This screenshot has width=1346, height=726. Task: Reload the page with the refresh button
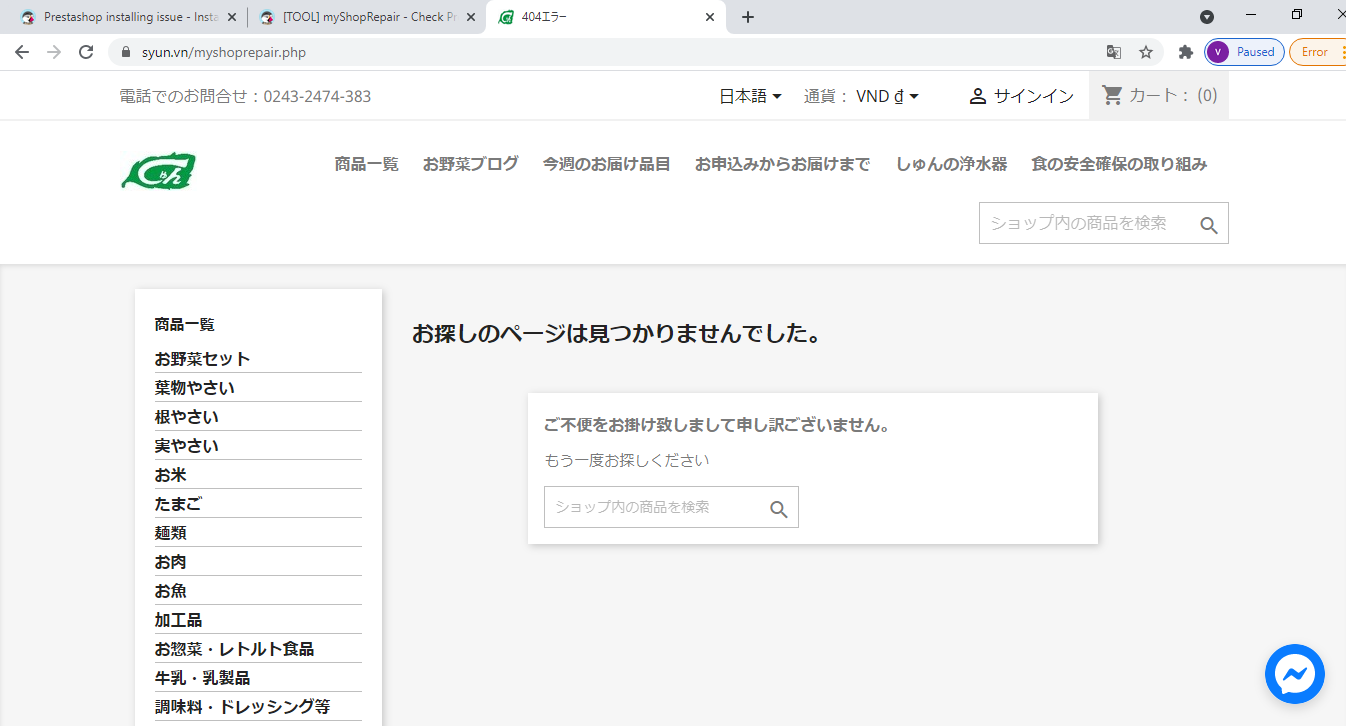pyautogui.click(x=86, y=52)
